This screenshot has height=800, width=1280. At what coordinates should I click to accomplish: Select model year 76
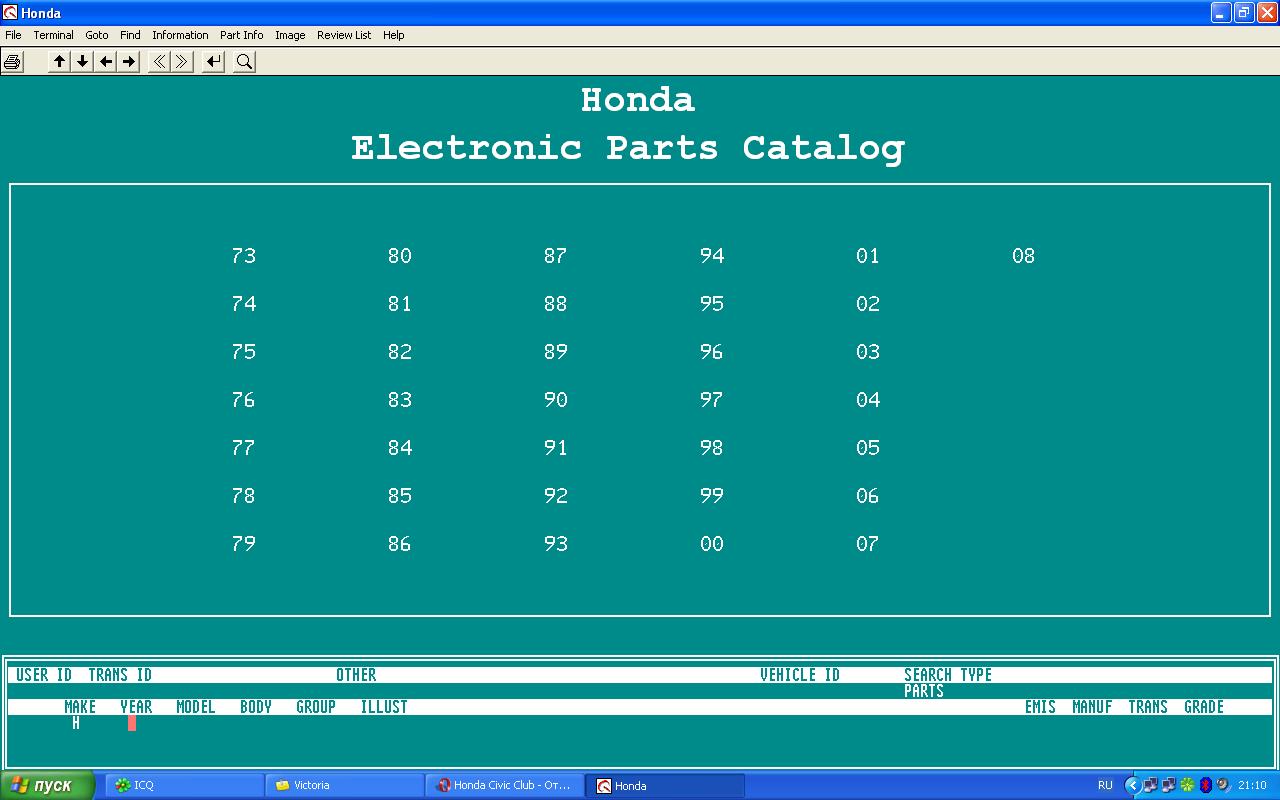(244, 400)
